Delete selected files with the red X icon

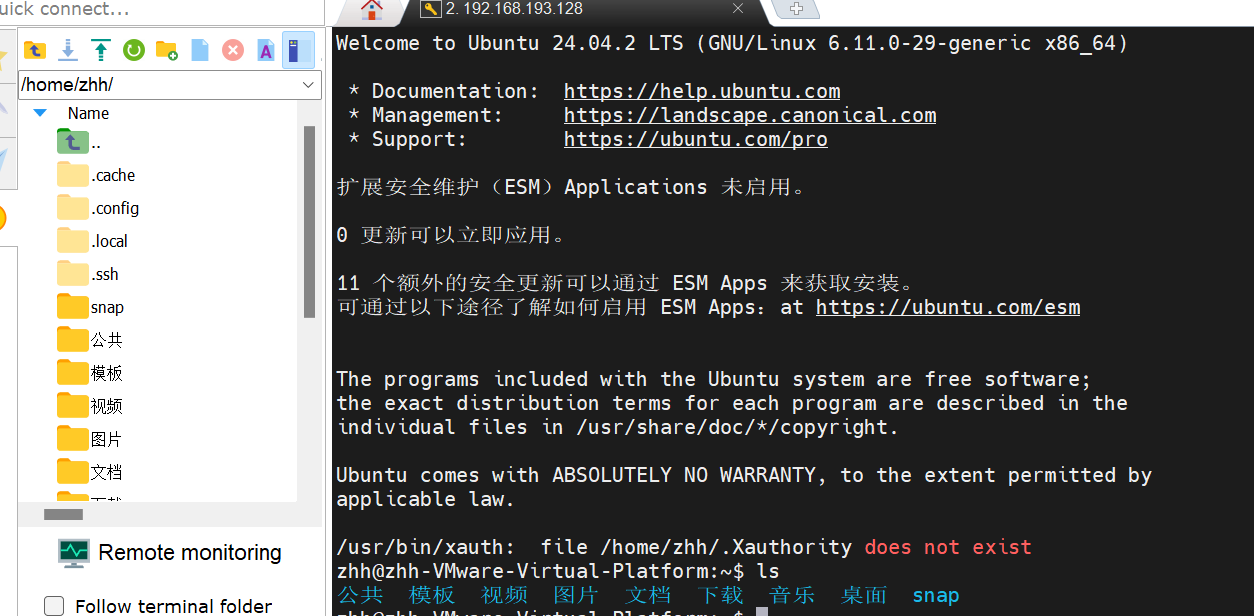coord(233,50)
